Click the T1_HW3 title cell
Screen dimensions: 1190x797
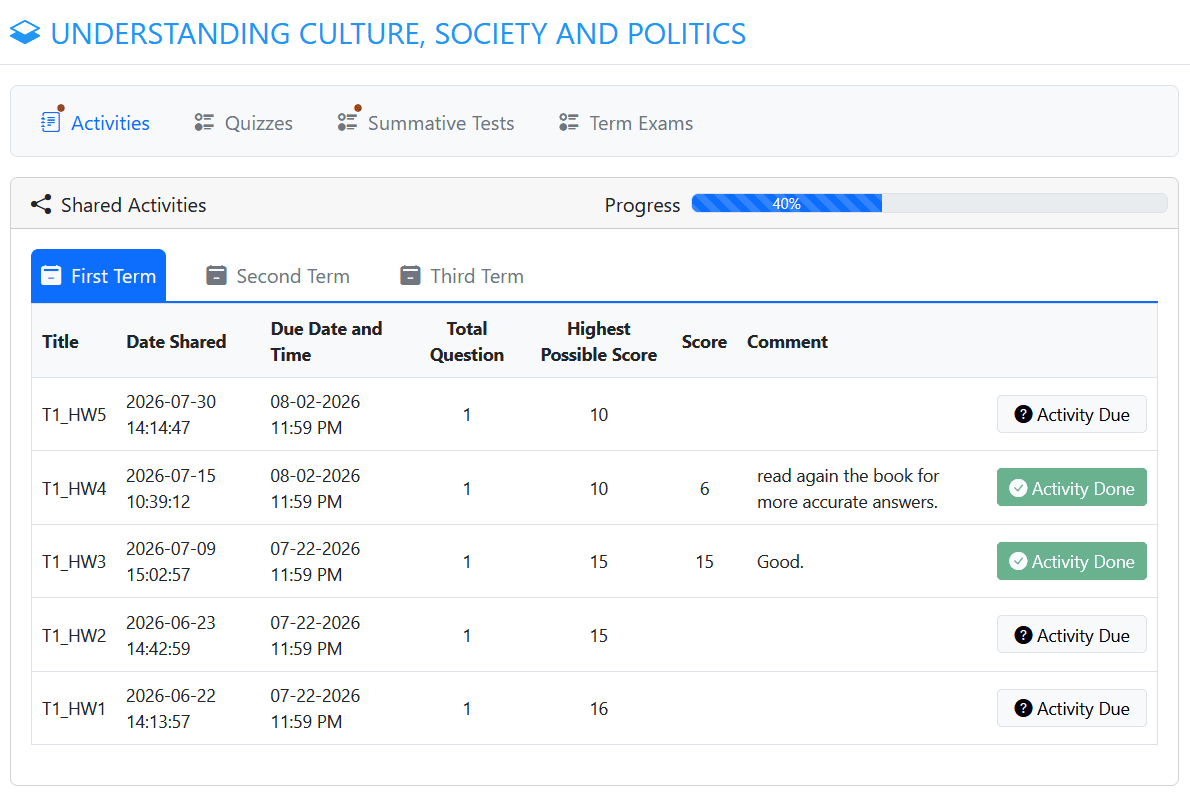coord(74,561)
